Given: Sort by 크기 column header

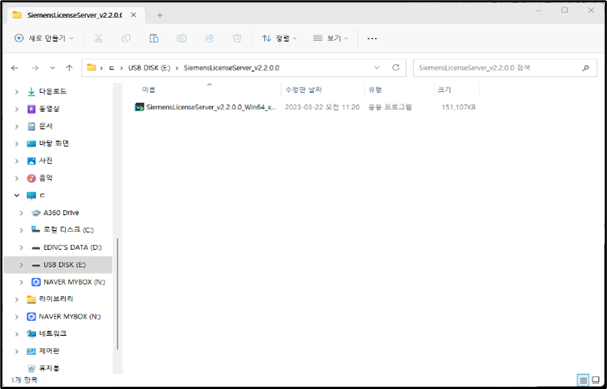Looking at the screenshot, I should coord(444,90).
